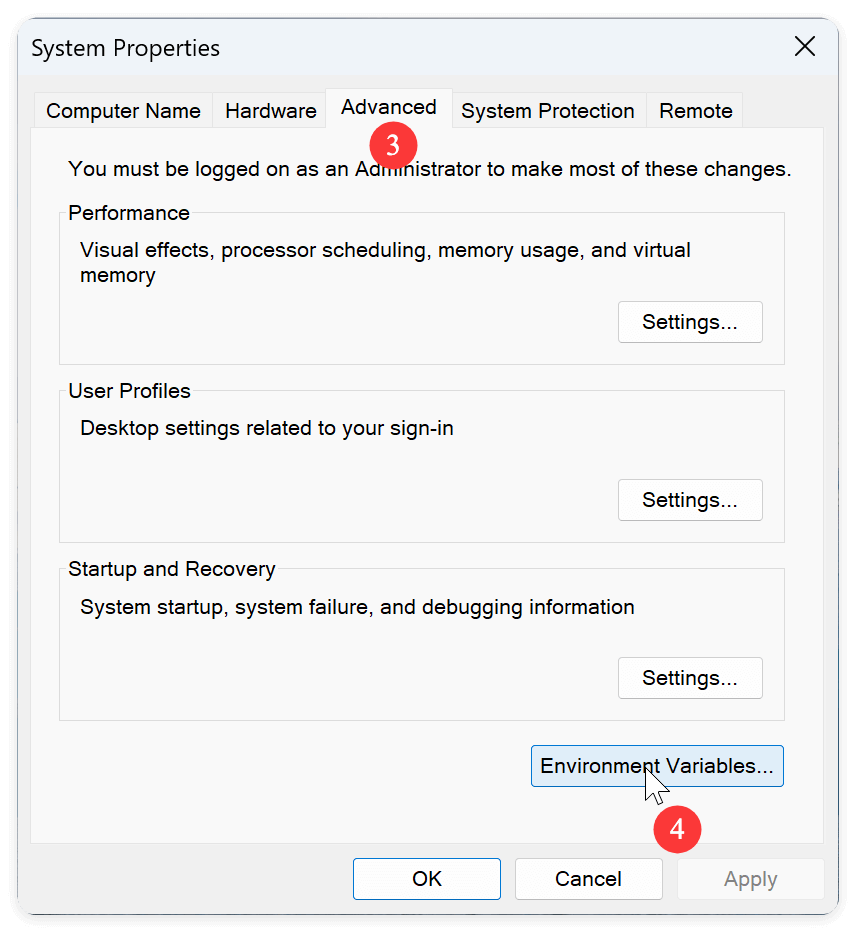Image resolution: width=856 pixels, height=932 pixels.
Task: Select the Hardware tab
Action: (x=269, y=111)
